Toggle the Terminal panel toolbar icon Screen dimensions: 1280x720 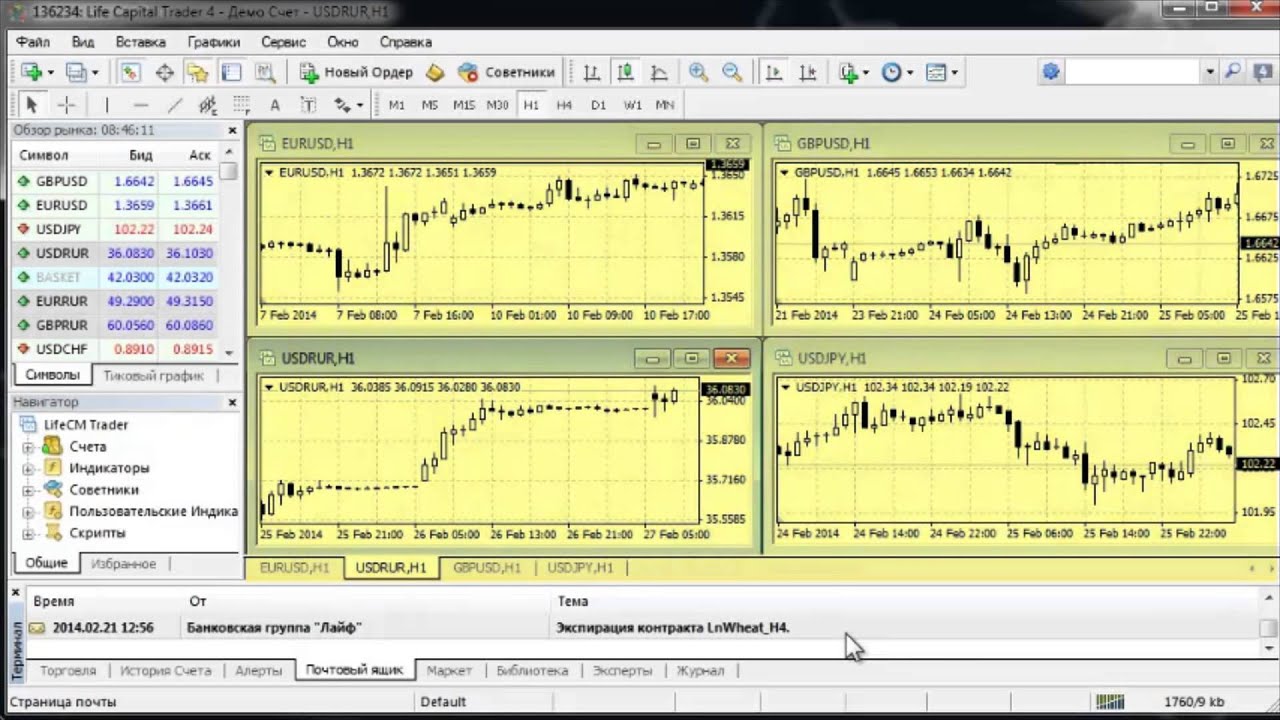[231, 72]
